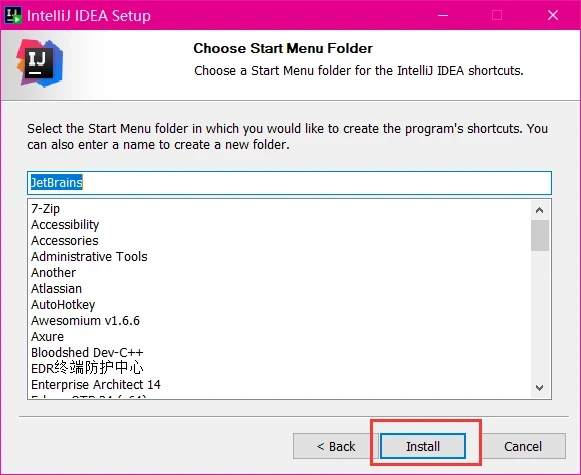Select the Atlassian folder entry
Viewport: 581px width, 475px height.
(56, 288)
